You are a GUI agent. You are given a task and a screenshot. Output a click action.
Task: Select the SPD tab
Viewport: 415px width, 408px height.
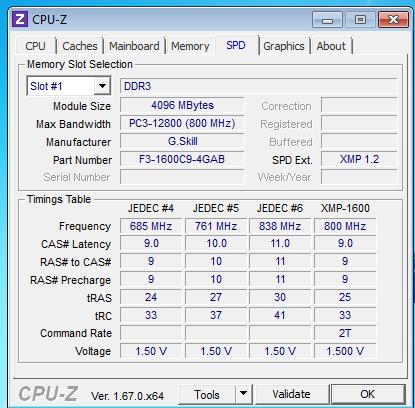pos(236,45)
